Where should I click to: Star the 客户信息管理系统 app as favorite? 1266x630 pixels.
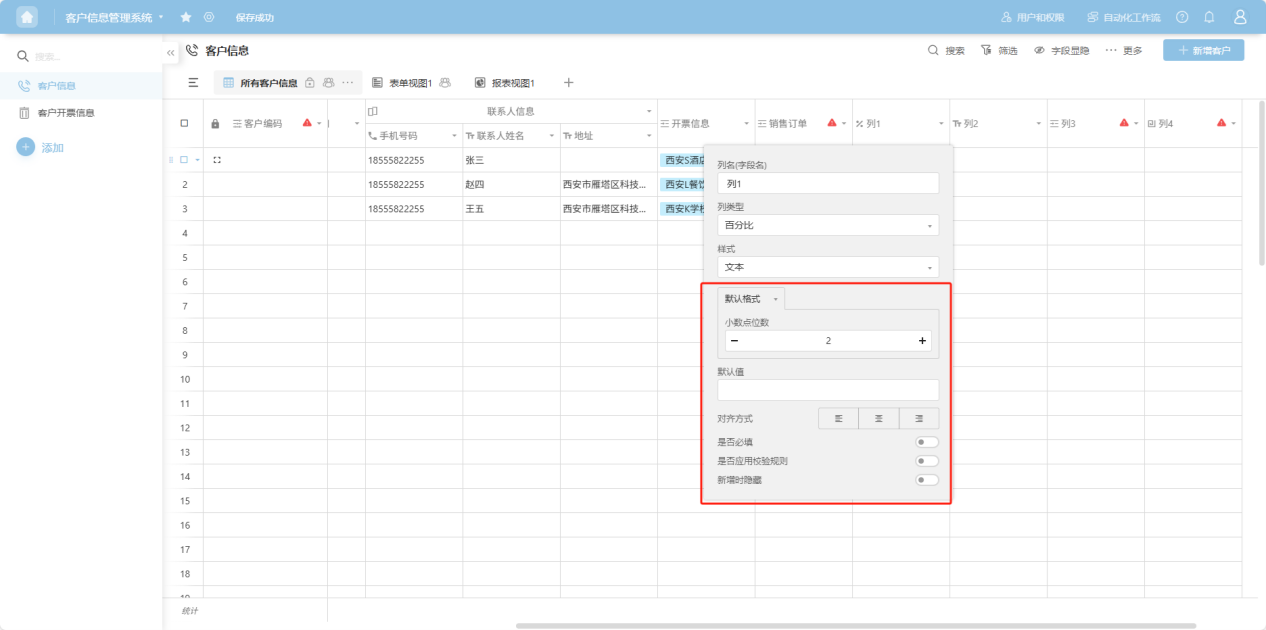coord(186,17)
